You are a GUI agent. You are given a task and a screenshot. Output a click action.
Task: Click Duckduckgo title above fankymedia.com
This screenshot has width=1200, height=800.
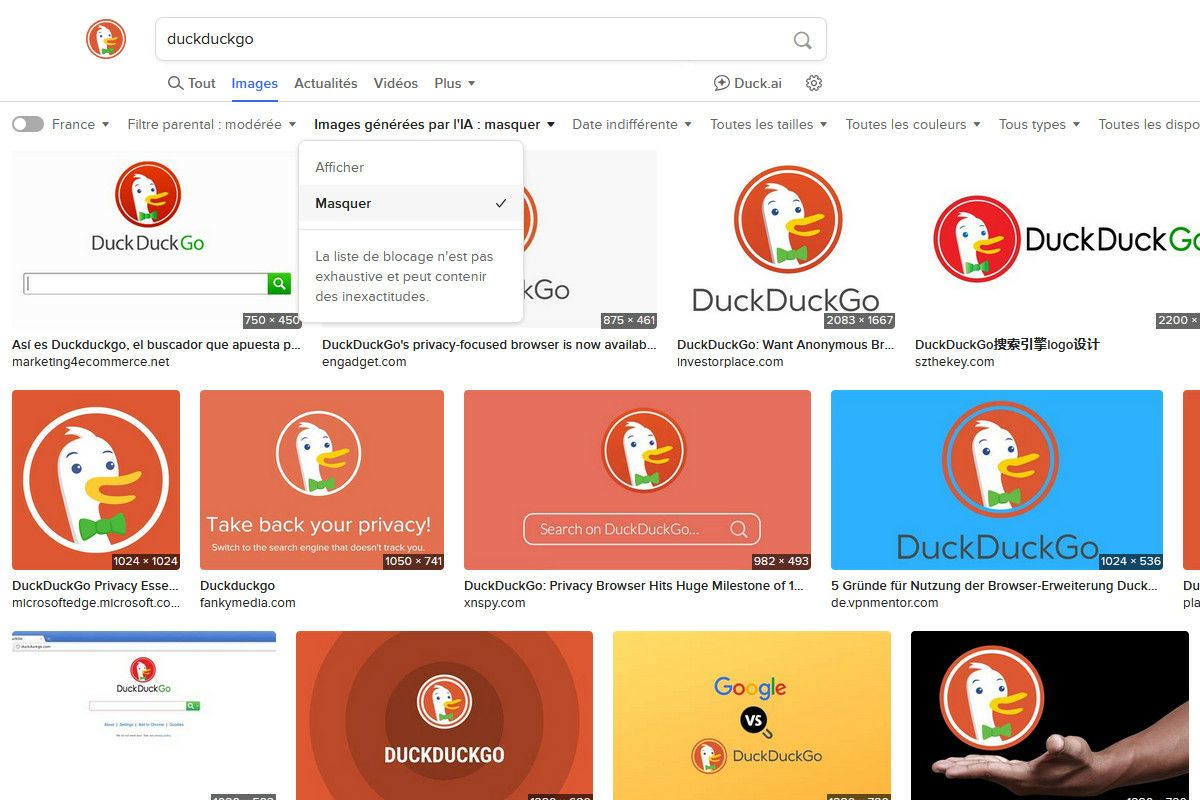click(x=237, y=585)
